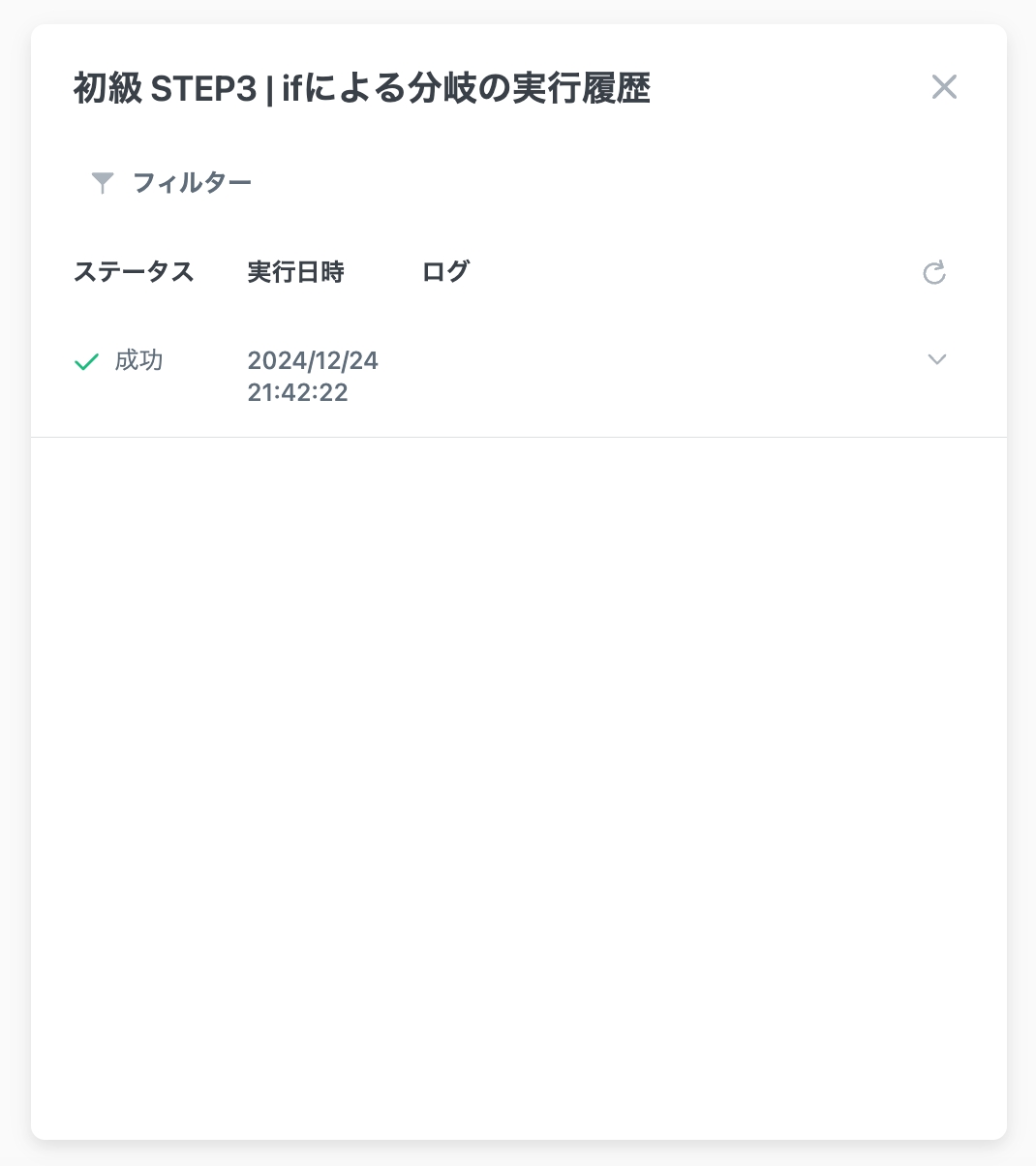Click the ログ column header

pos(445,272)
